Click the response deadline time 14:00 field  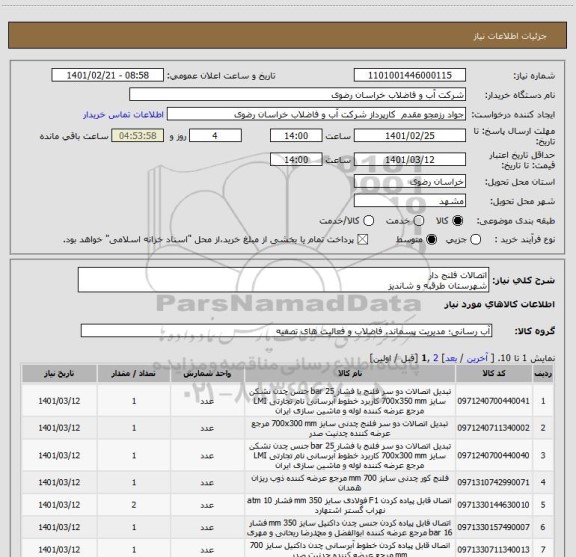click(x=296, y=136)
